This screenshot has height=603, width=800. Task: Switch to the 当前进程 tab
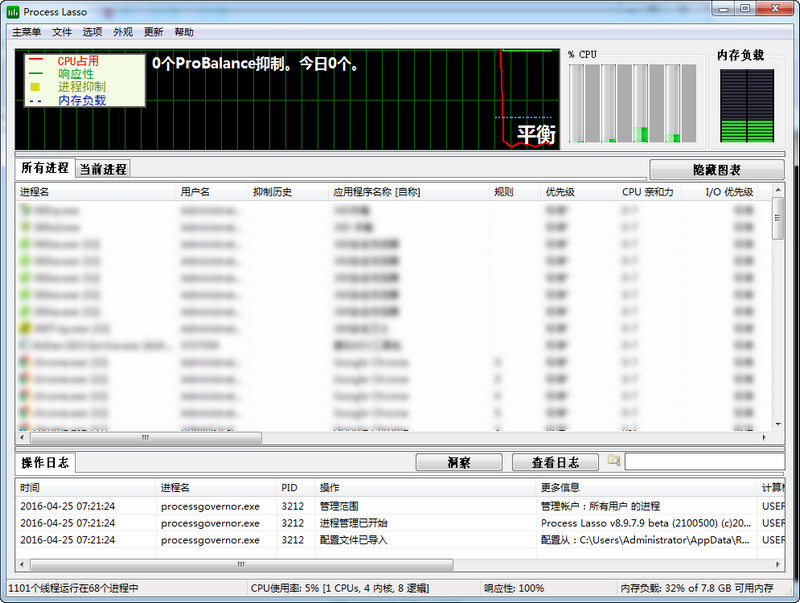(103, 169)
